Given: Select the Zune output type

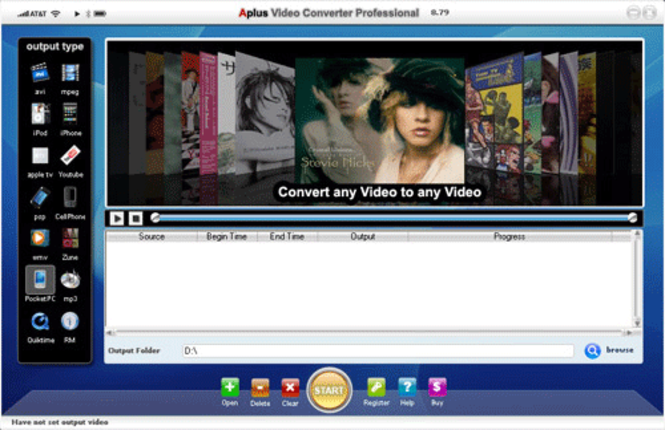Looking at the screenshot, I should [70, 238].
